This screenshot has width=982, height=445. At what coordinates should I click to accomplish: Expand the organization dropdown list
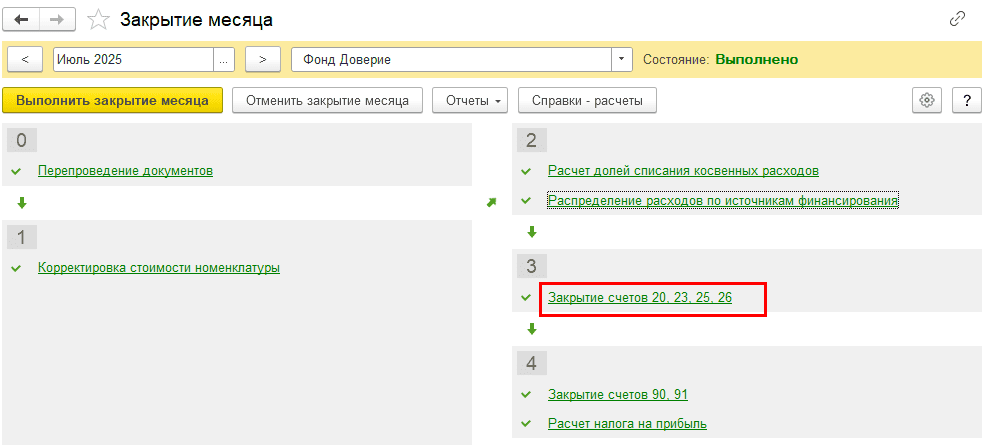pyautogui.click(x=622, y=59)
